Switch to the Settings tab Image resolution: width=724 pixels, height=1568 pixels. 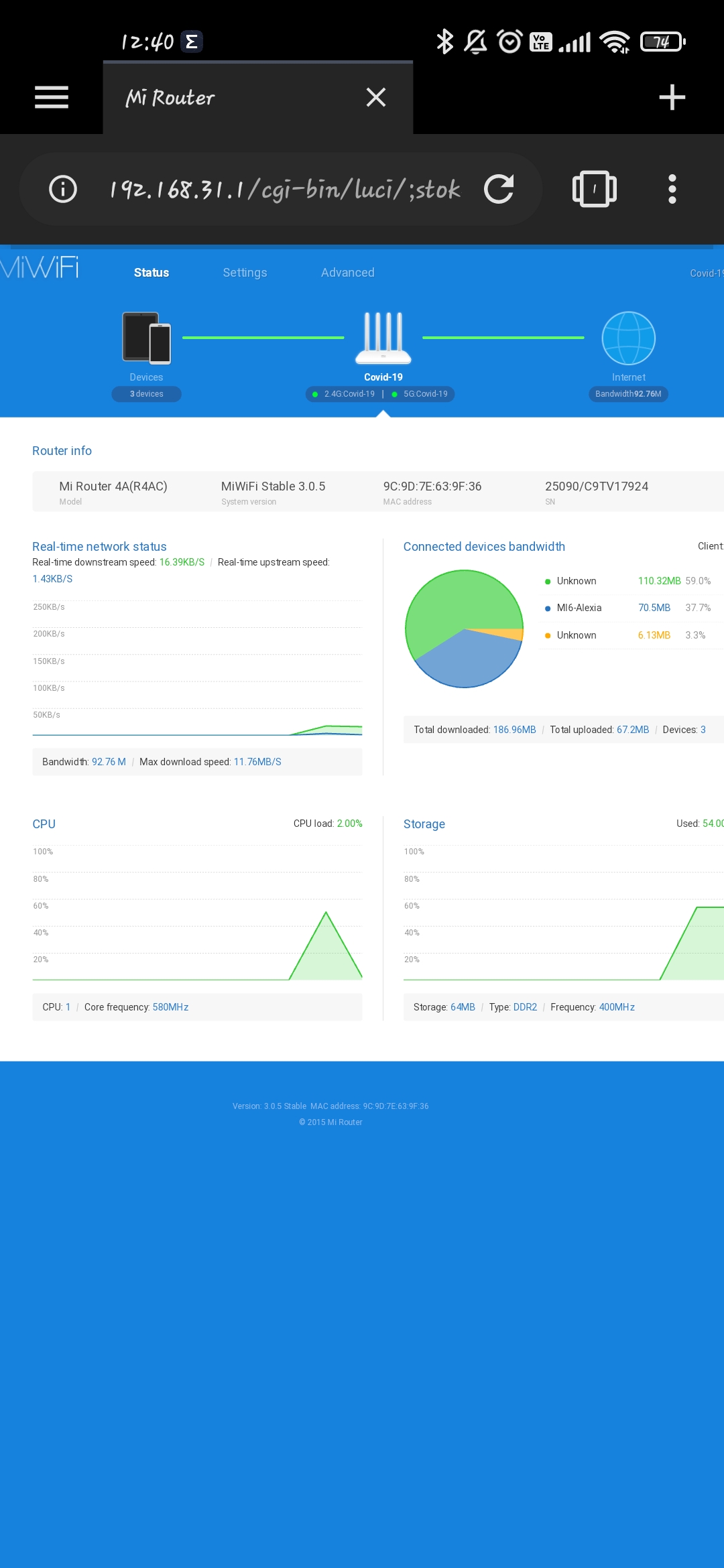[245, 273]
